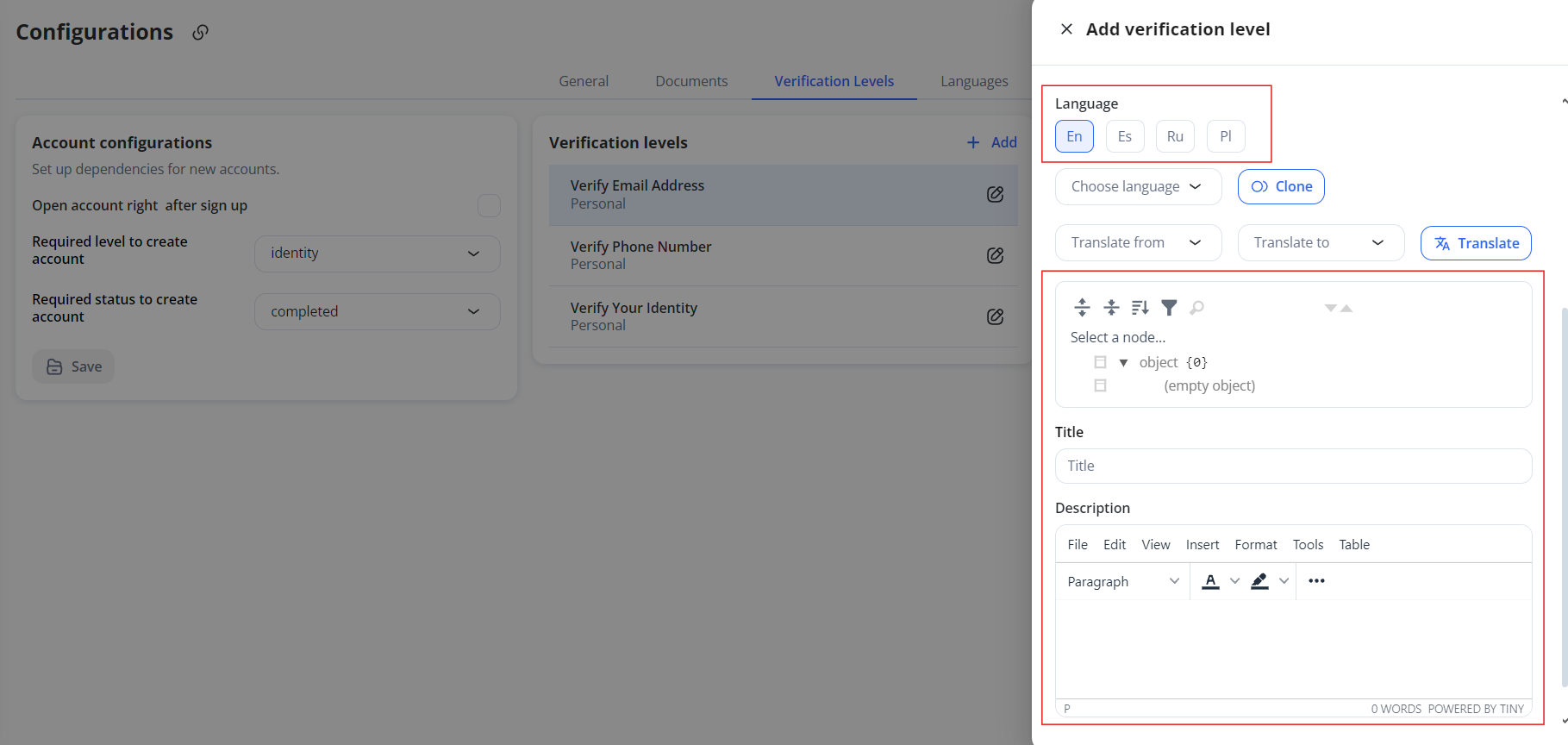
Task: Go to next search result arrow
Action: pos(1331,308)
